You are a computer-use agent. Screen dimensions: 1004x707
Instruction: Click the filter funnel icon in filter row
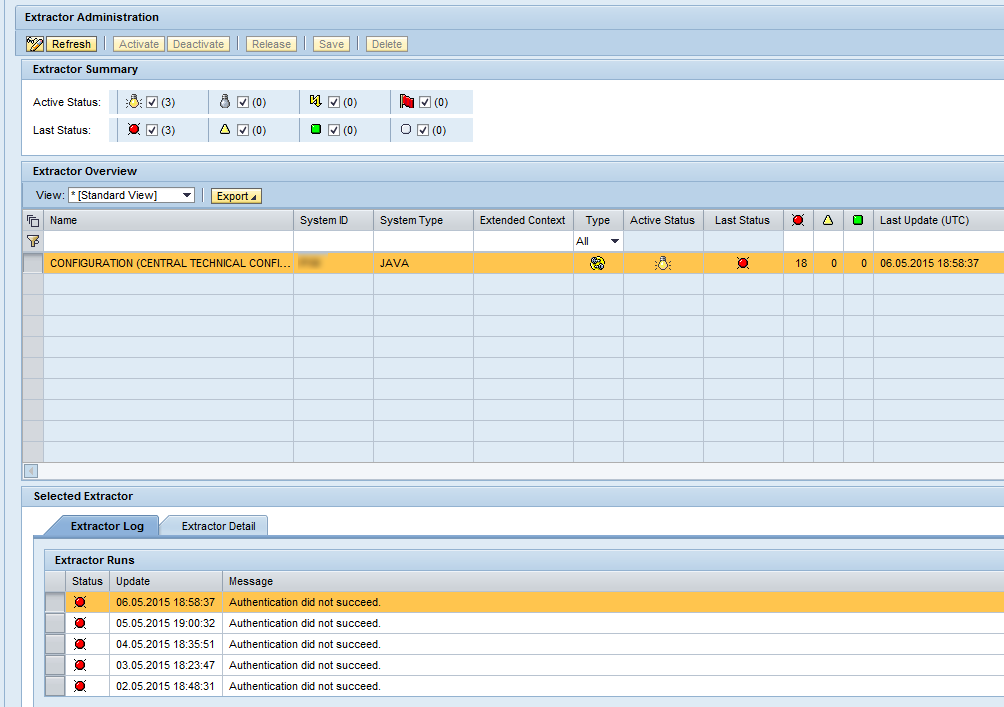click(x=33, y=241)
